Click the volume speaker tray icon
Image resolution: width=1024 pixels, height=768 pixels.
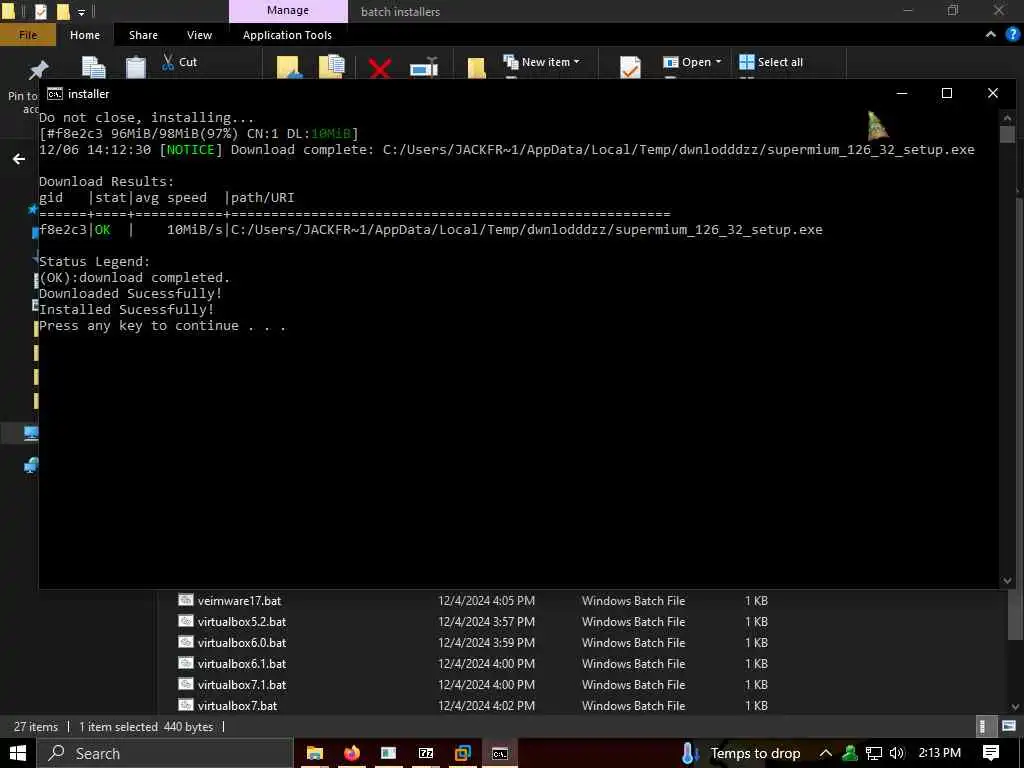897,753
